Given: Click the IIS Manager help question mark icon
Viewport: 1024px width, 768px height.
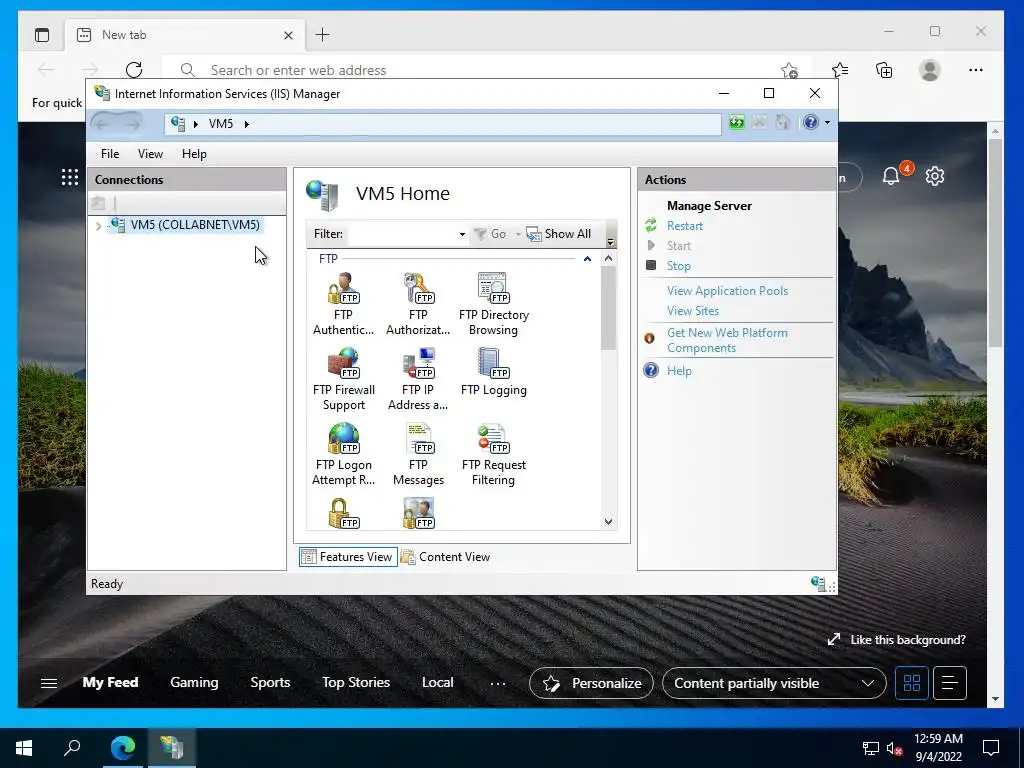Looking at the screenshot, I should 810,122.
